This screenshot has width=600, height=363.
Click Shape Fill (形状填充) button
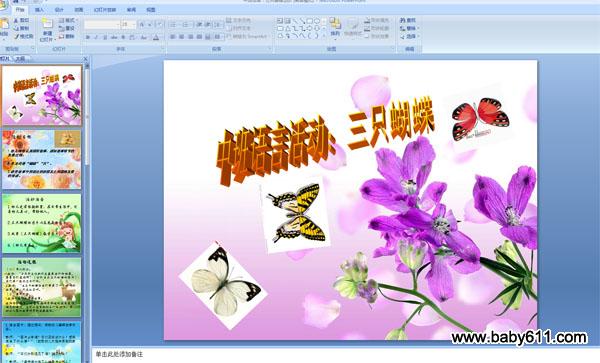pyautogui.click(x=376, y=20)
